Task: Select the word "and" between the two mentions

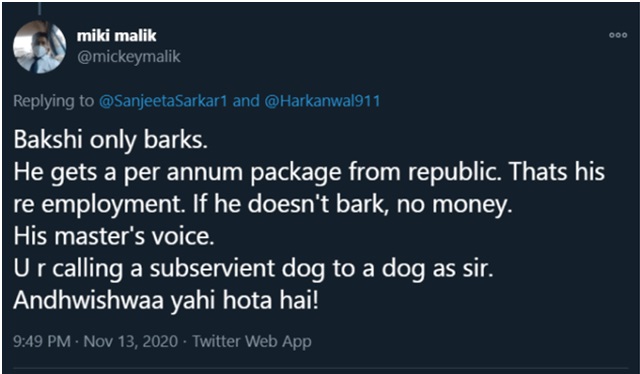Action: coord(246,101)
